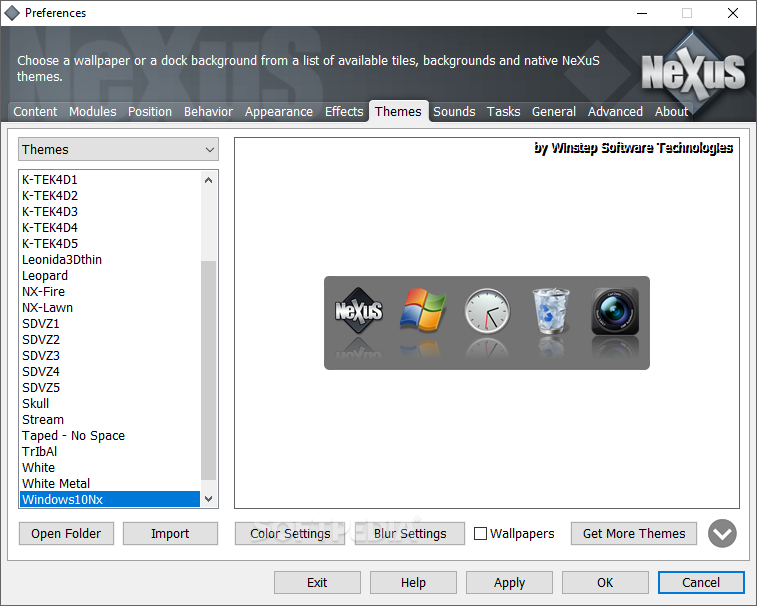Viewport: 757px width, 606px height.
Task: Click Get More Themes
Action: point(634,534)
